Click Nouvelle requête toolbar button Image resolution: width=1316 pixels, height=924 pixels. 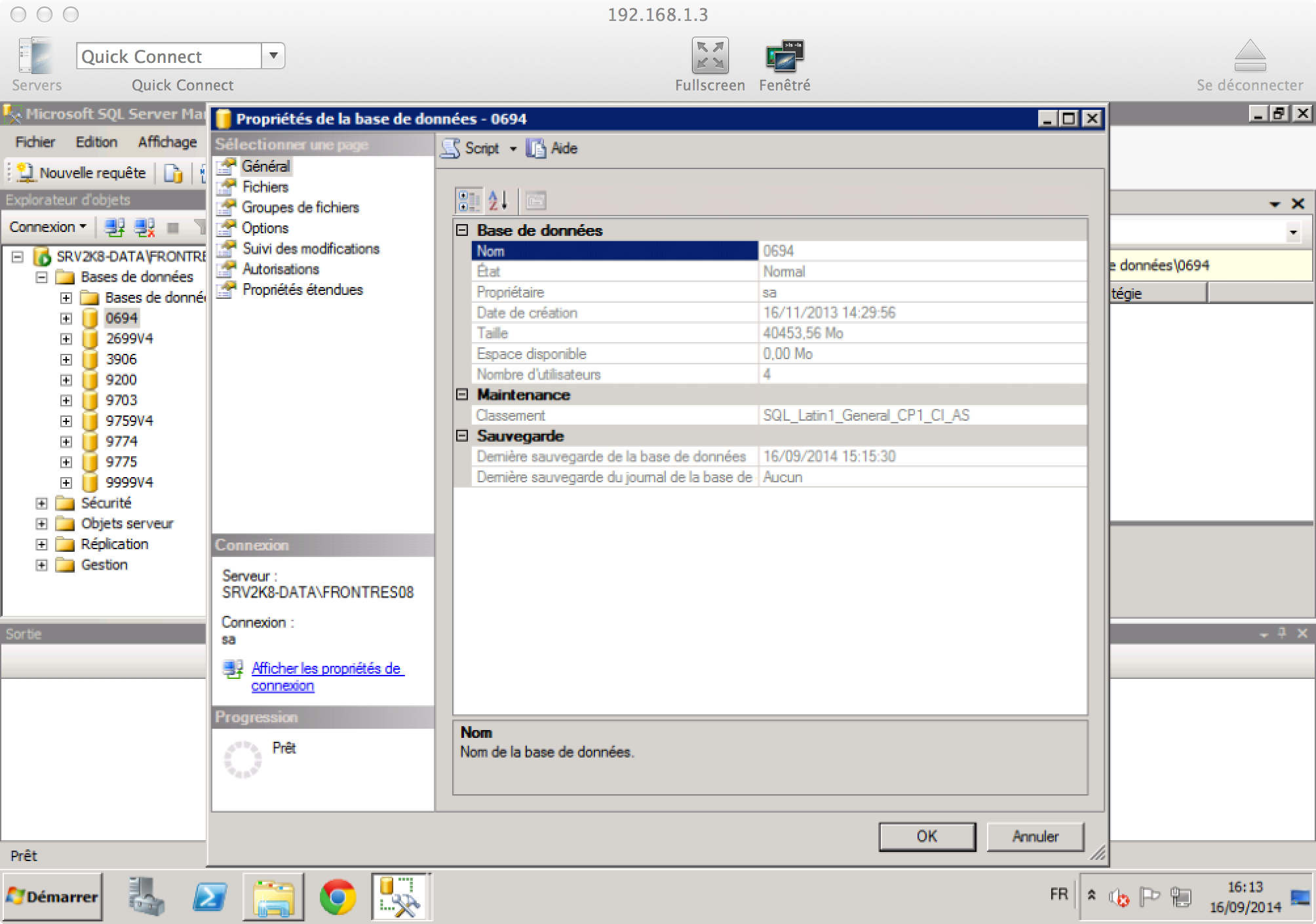82,173
